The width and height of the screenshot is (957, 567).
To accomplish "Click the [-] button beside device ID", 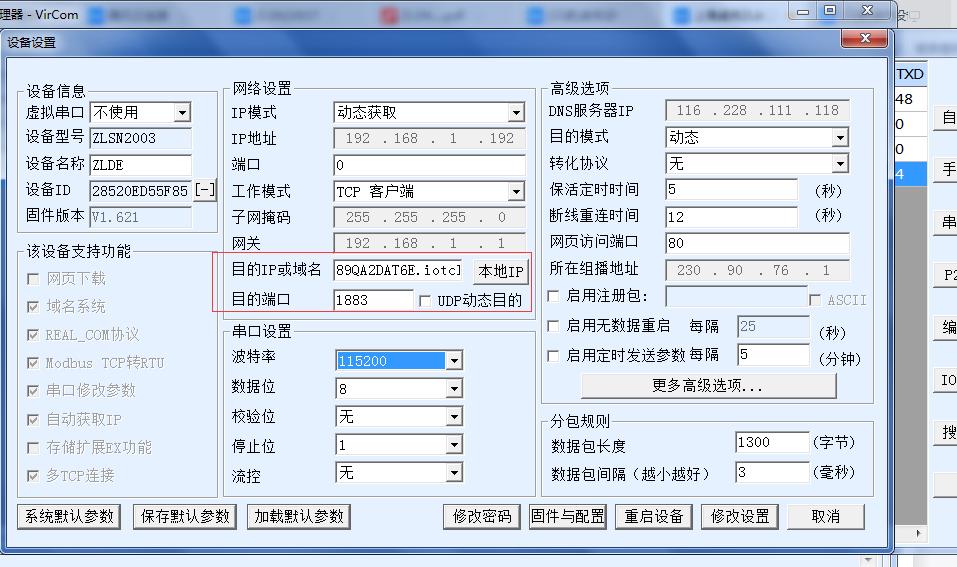I will click(204, 190).
